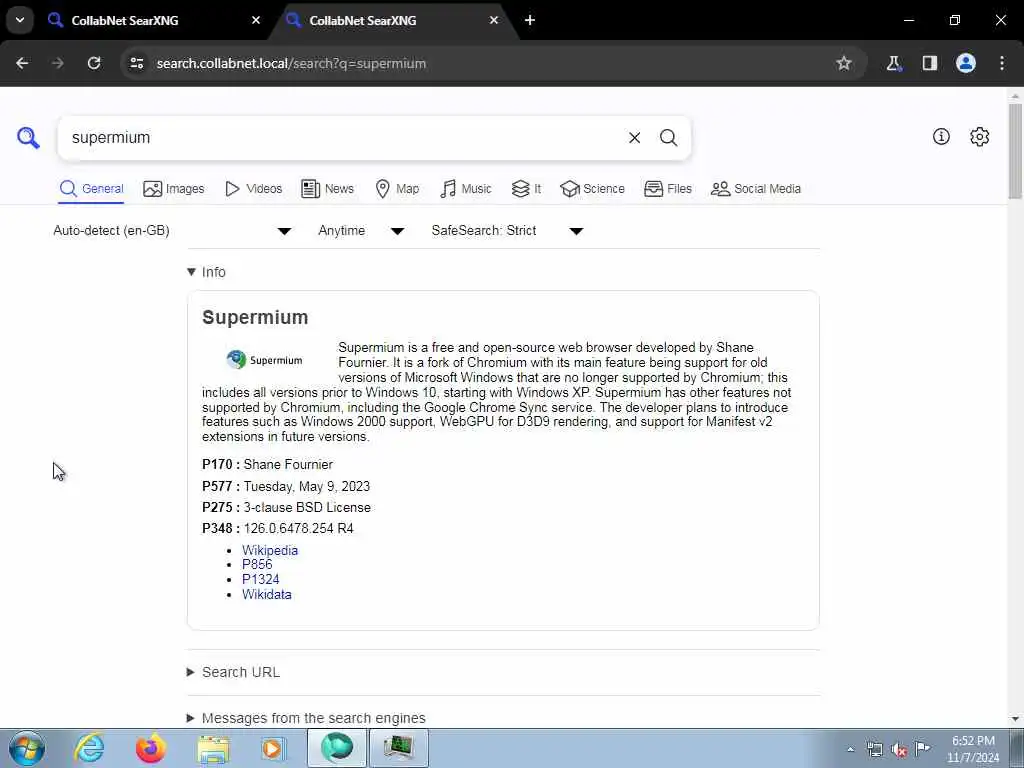
Task: Close the active CollabNet SearXNG tab
Action: click(494, 20)
